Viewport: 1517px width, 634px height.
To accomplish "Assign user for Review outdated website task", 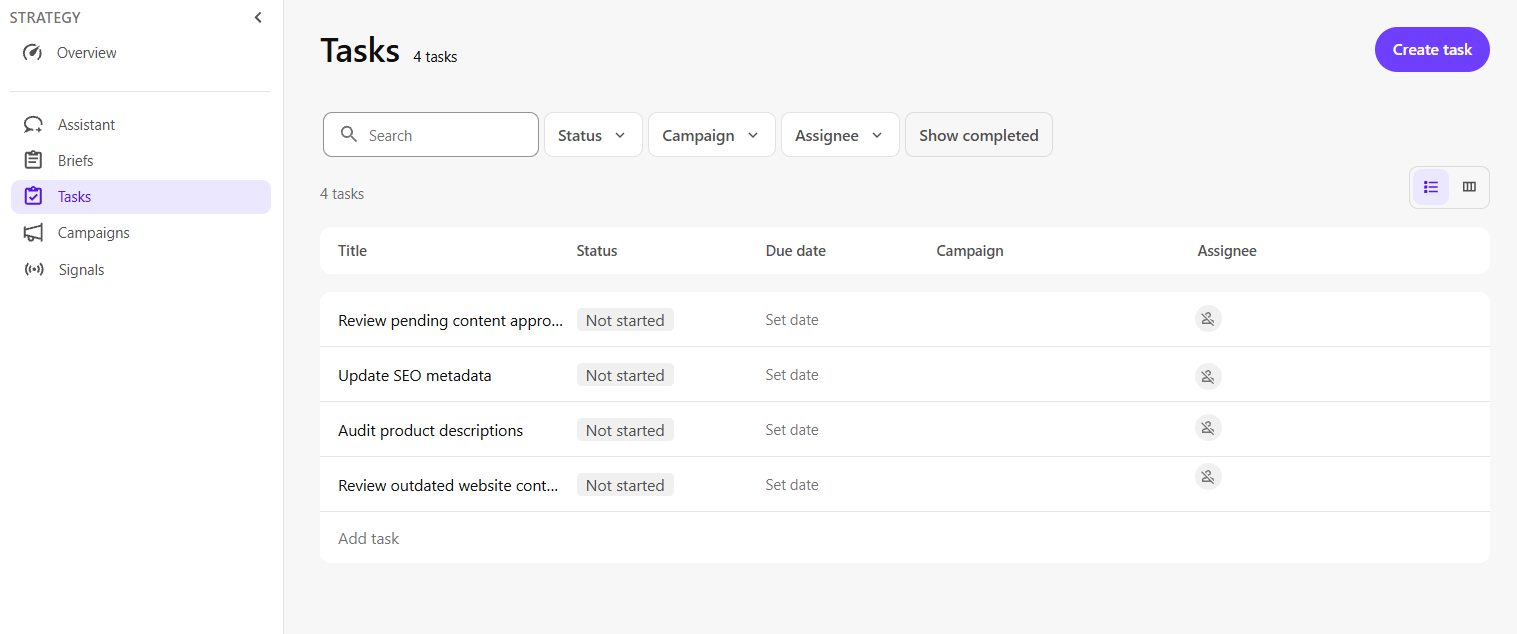I will click(1208, 476).
